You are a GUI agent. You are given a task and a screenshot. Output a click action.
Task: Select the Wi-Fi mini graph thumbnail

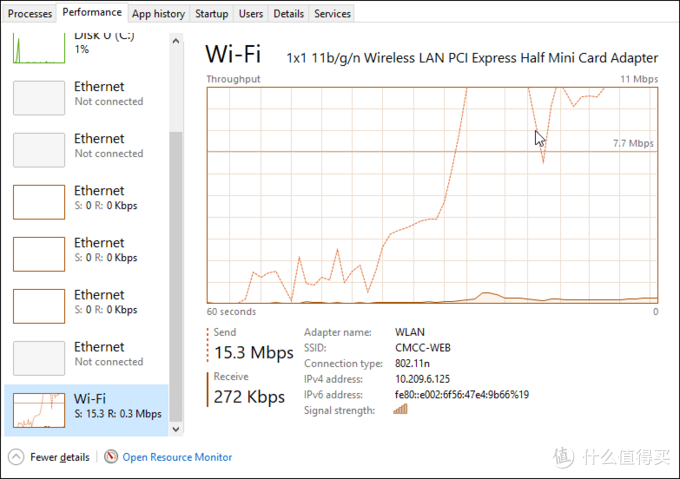click(x=39, y=410)
